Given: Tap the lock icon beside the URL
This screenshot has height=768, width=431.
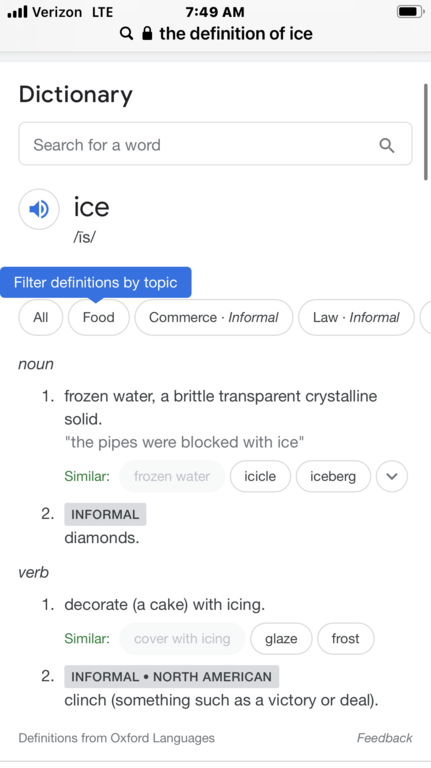Looking at the screenshot, I should click(x=147, y=33).
